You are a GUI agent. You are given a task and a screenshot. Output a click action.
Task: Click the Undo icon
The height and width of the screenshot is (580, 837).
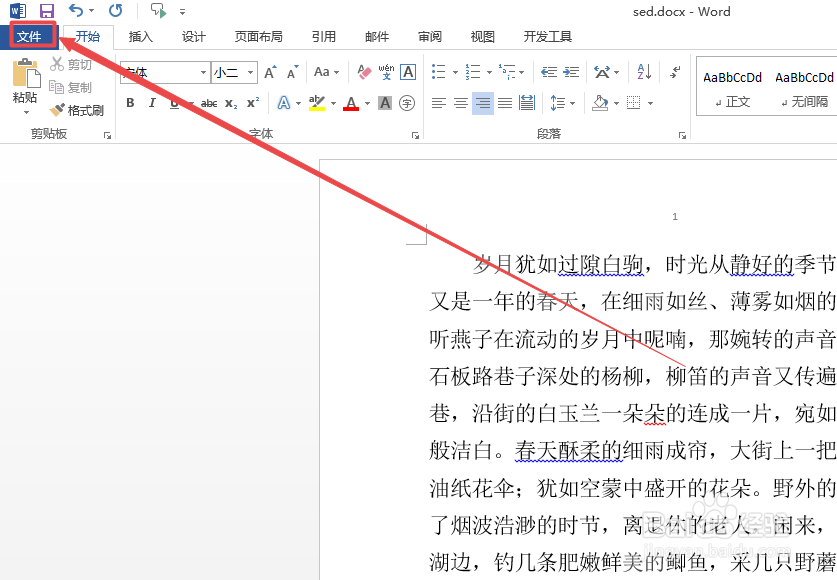coord(77,10)
